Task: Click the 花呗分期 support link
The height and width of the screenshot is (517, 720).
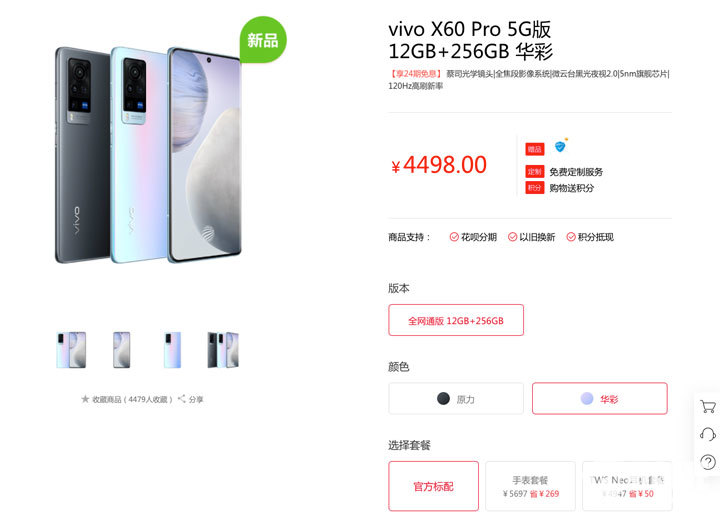Action: [473, 237]
